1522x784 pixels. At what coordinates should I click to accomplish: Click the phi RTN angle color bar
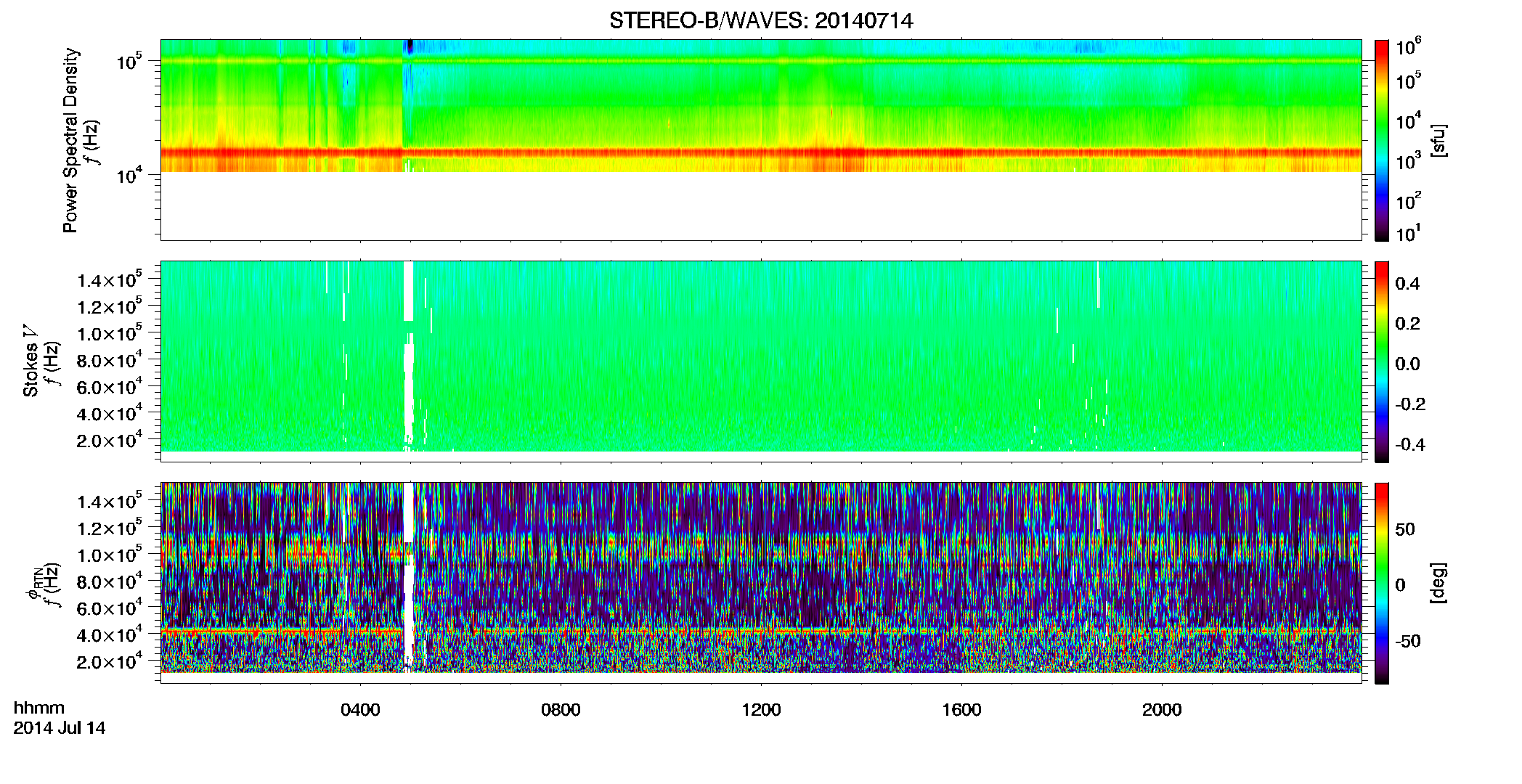[x=1381, y=583]
